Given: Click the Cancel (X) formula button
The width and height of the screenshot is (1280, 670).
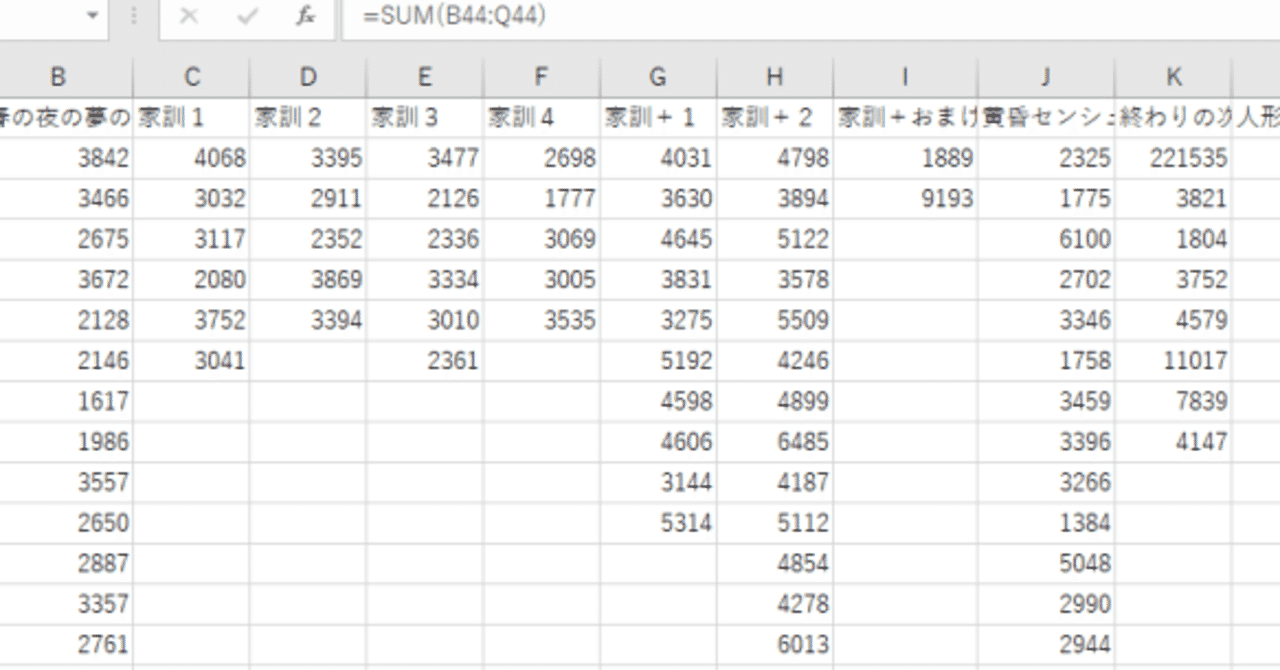Looking at the screenshot, I should [188, 16].
